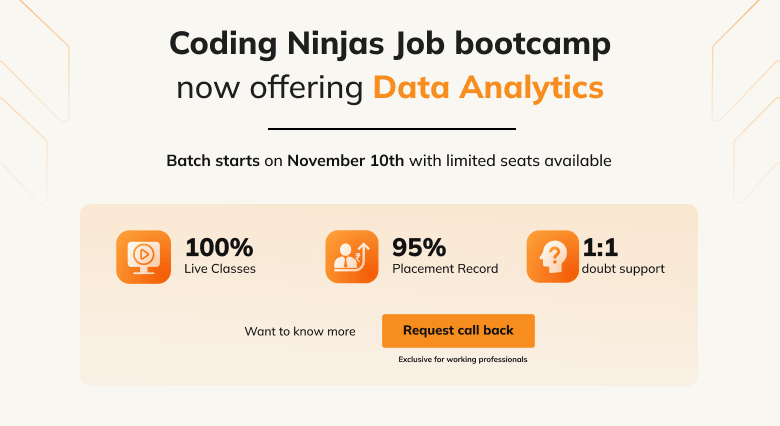
Task: Click the doubt support label
Action: point(623,269)
